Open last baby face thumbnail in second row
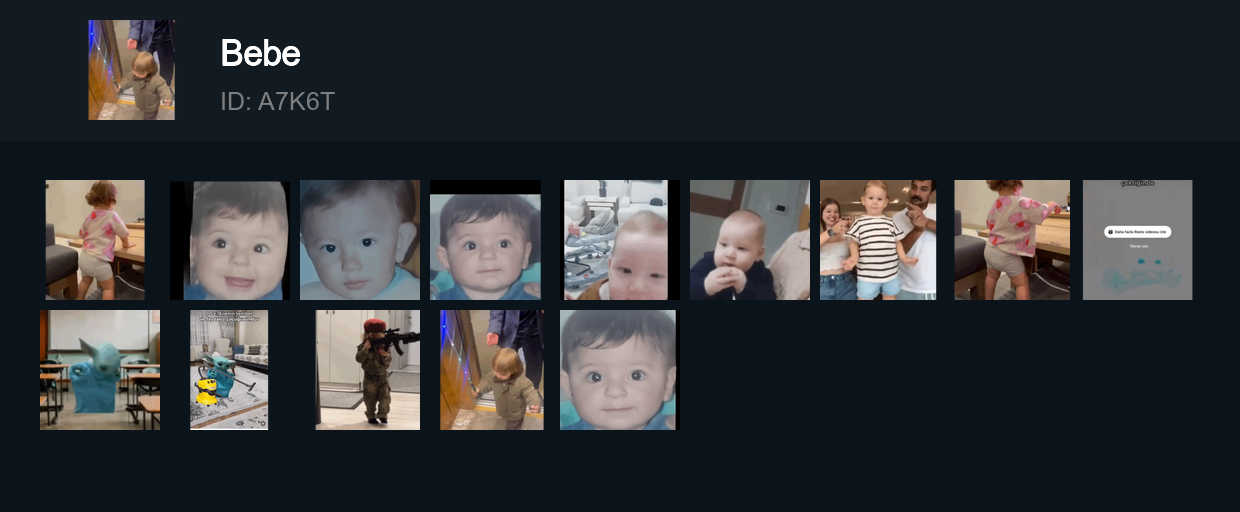 point(618,370)
